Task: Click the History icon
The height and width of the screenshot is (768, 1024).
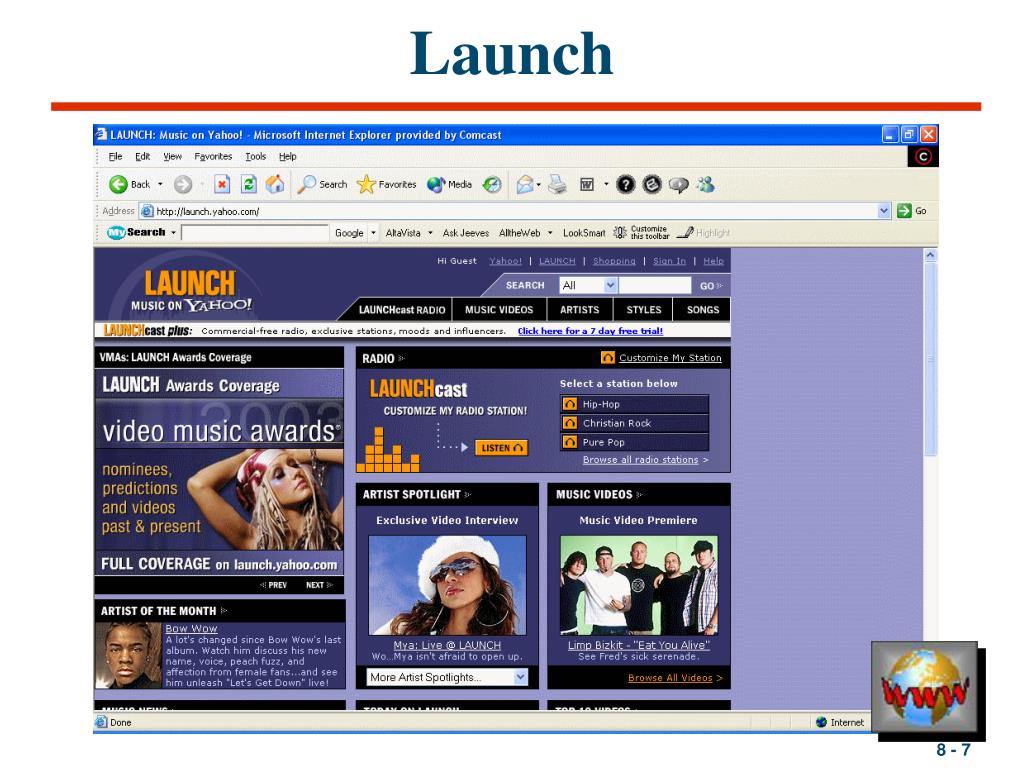Action: pos(492,185)
